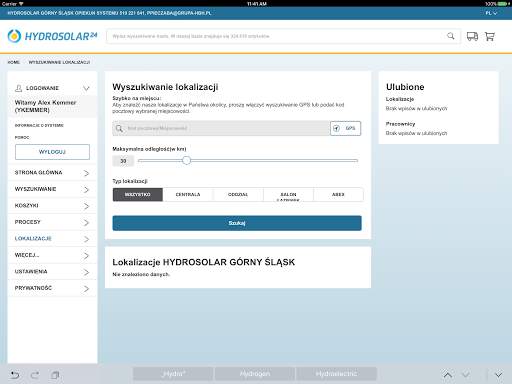
Task: Click the Szukaj button
Action: pos(237,223)
